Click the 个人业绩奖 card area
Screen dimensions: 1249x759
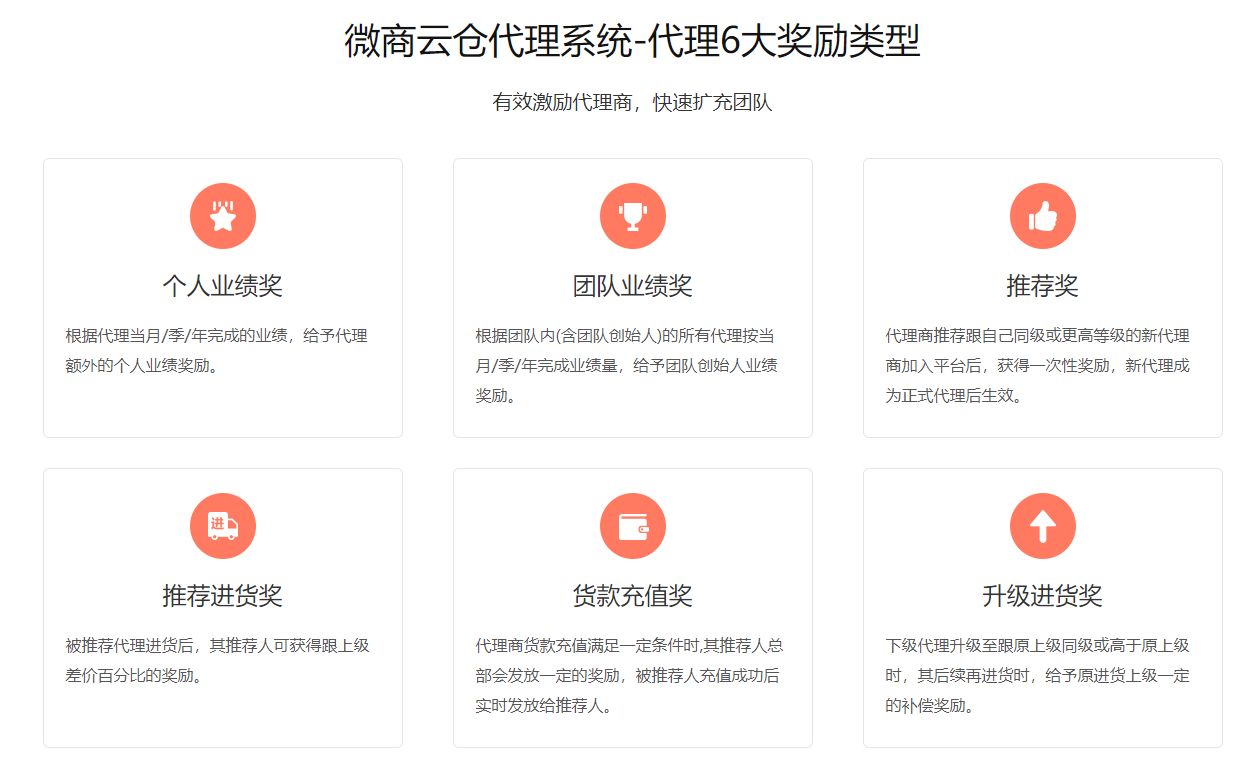pos(222,297)
